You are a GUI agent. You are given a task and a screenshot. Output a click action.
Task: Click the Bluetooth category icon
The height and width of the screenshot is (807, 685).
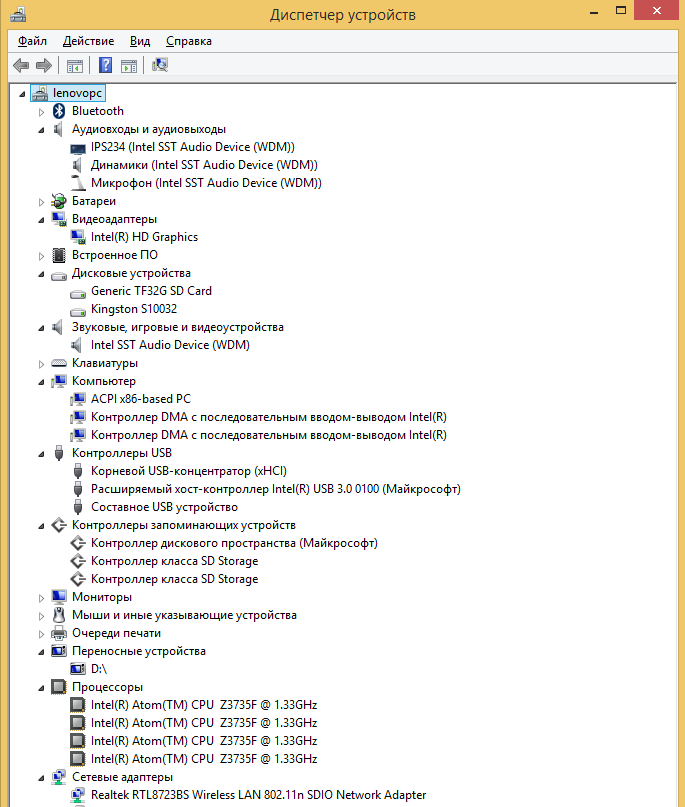pos(59,111)
